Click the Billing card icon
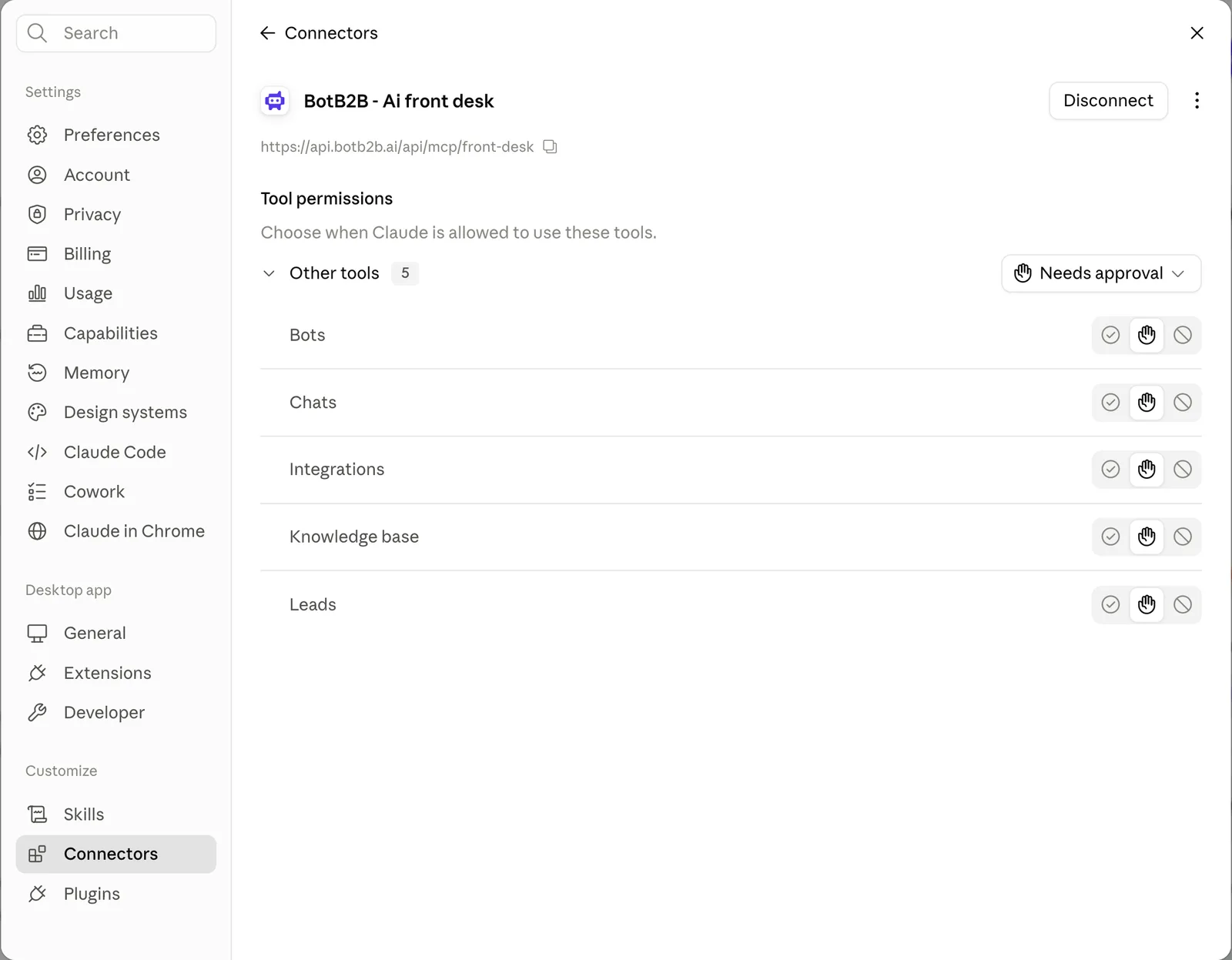Screen dimensions: 1232x960 point(37,254)
